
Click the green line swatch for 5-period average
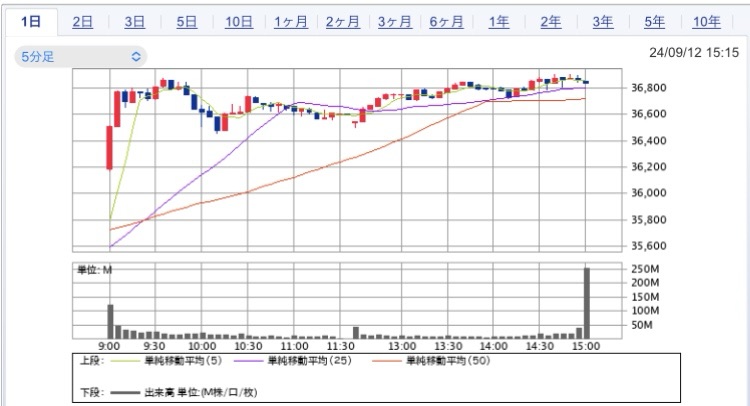pos(125,361)
